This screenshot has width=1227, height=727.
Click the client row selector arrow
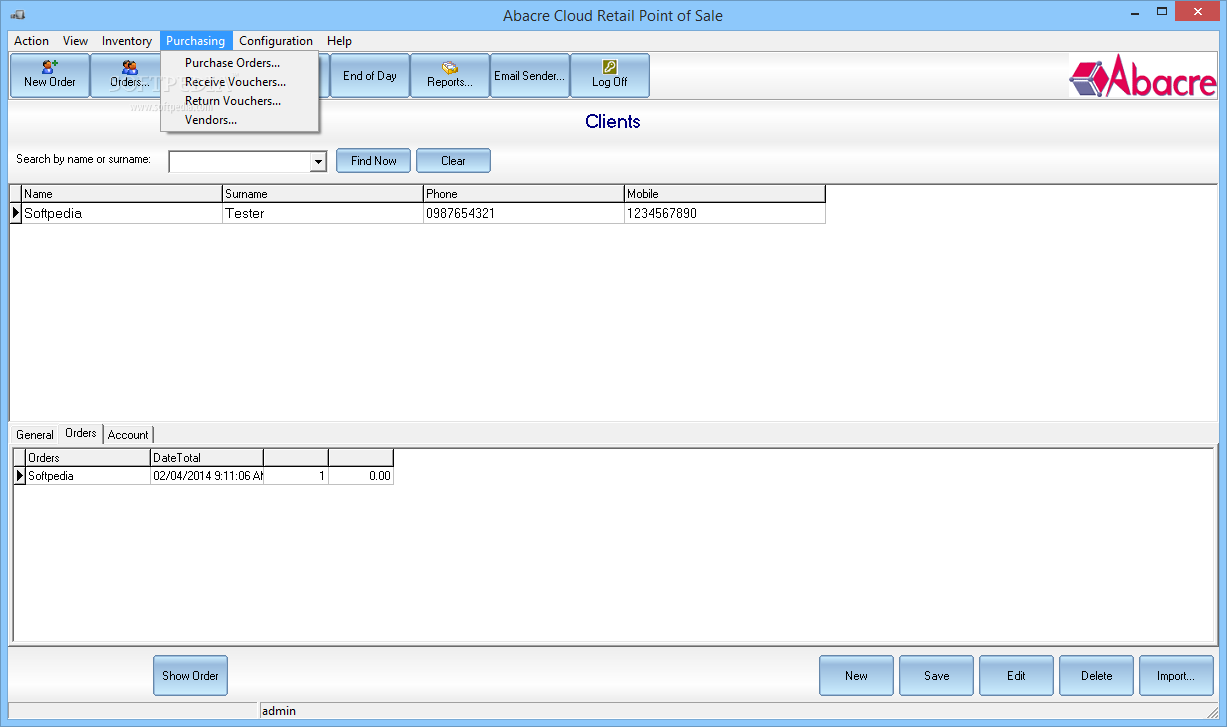[16, 213]
